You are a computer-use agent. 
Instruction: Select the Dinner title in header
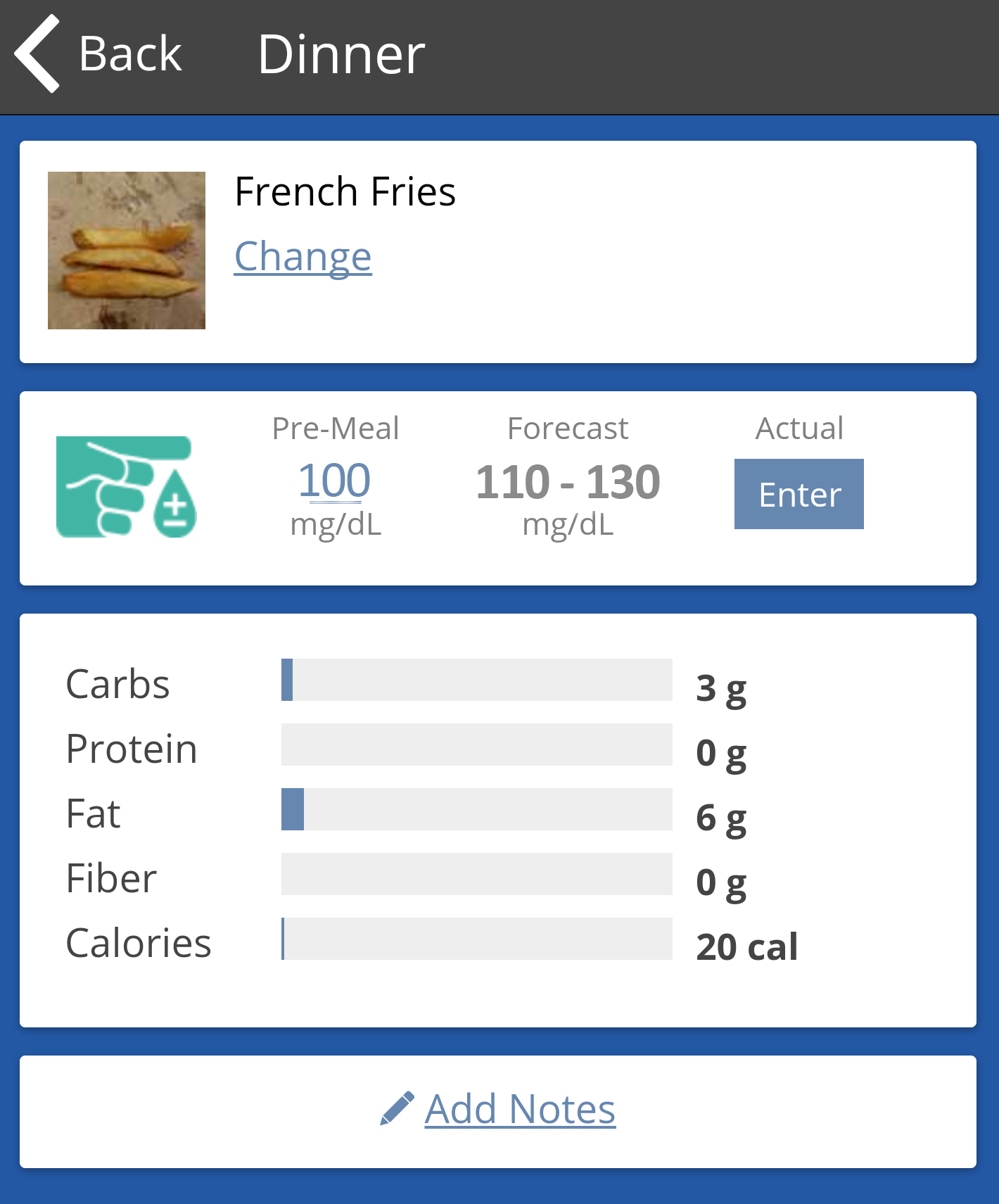pyautogui.click(x=341, y=54)
